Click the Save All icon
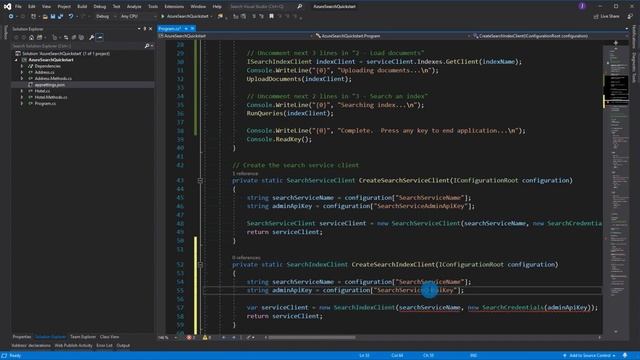Screen dimensions: 640x360 tap(60, 16)
